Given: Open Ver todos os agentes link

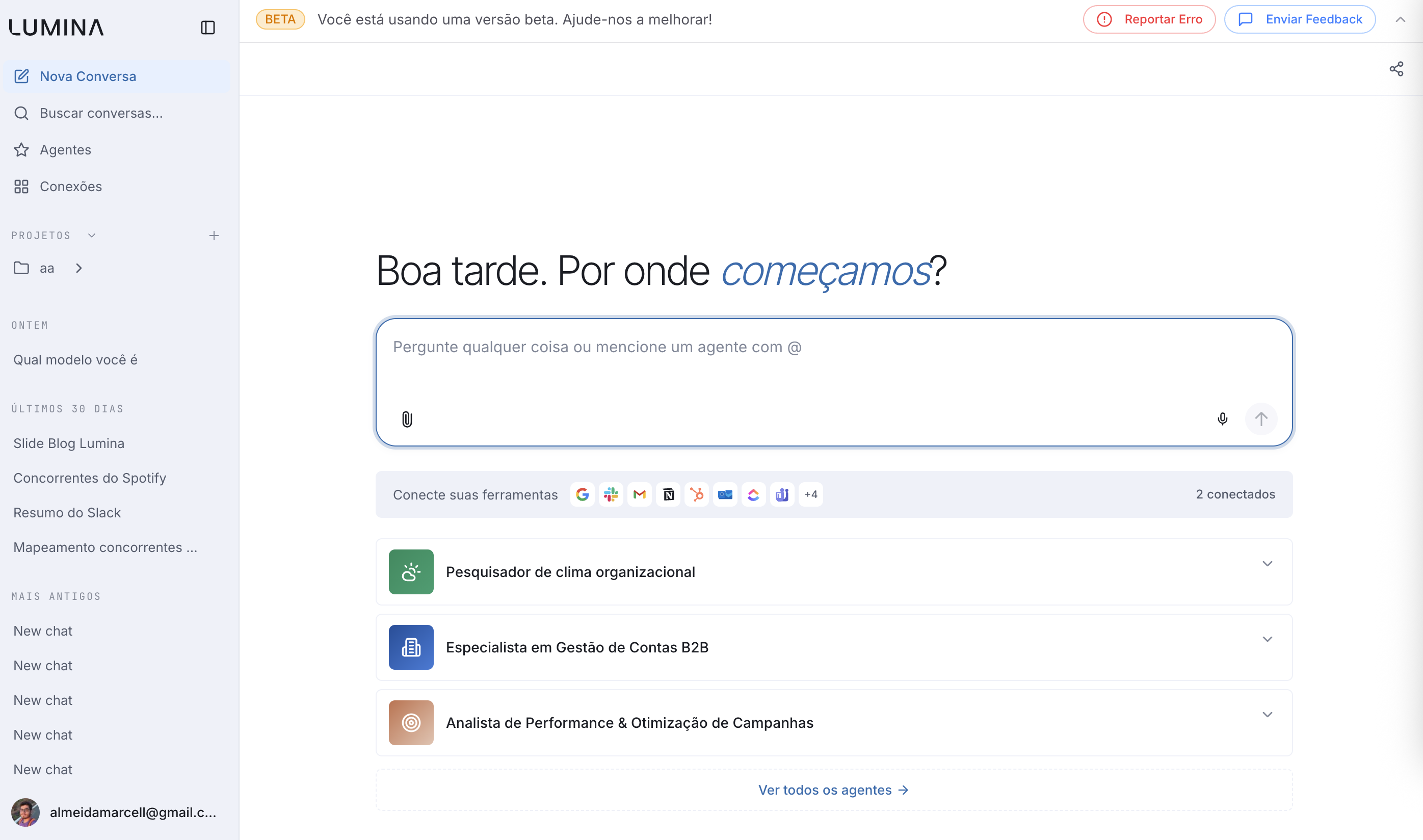Looking at the screenshot, I should pyautogui.click(x=833, y=790).
